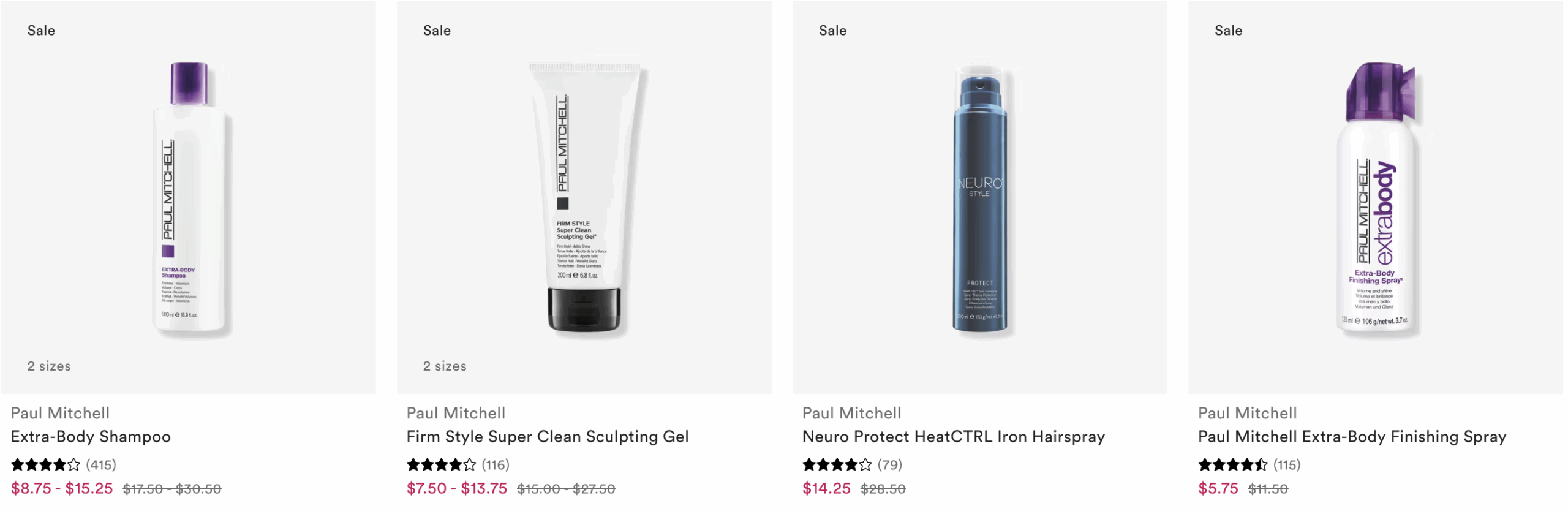Open the Firm Style Sculpting Gel tube image
This screenshot has height=514, width=1568.
(585, 199)
